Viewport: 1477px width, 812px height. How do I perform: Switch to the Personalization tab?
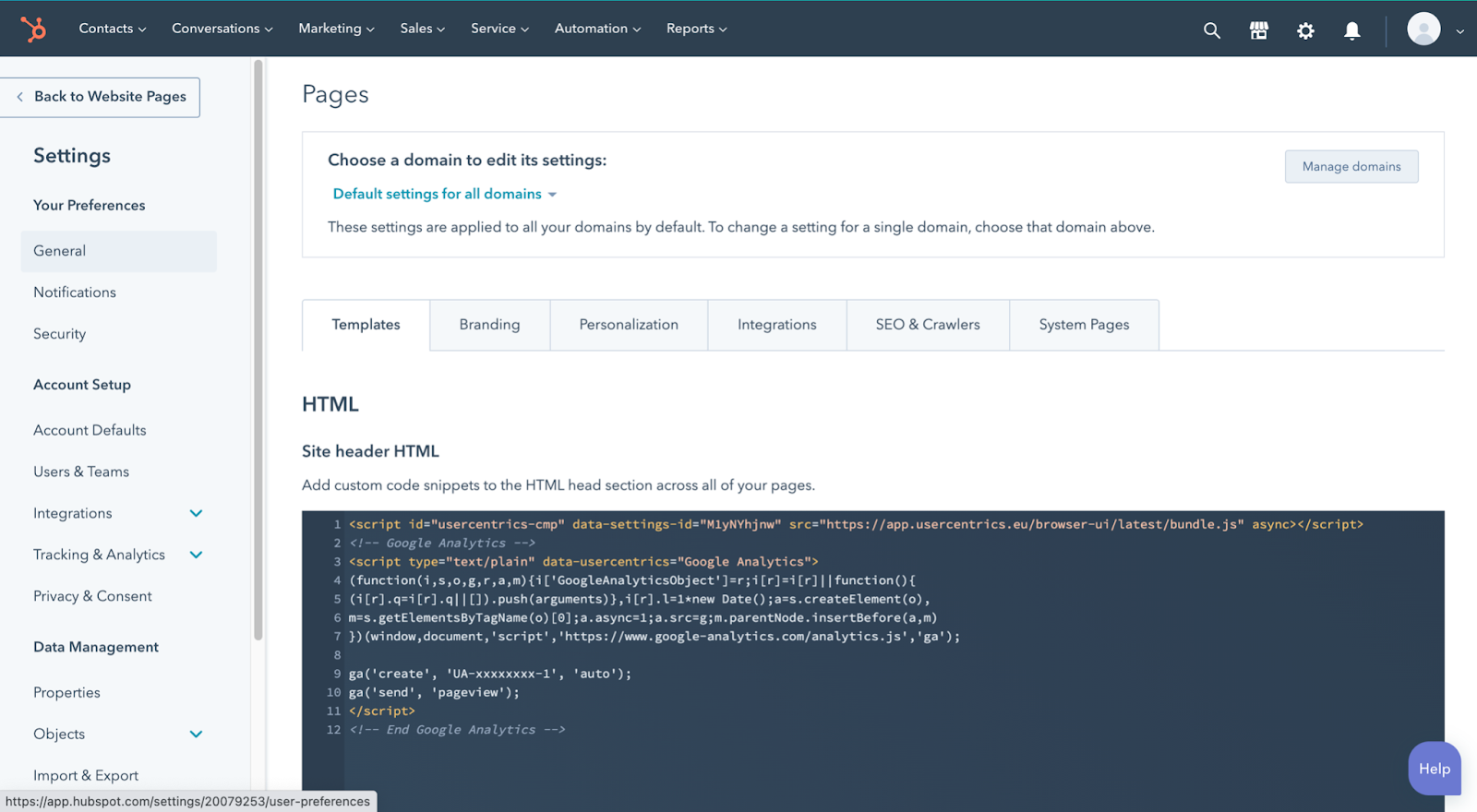[x=629, y=325]
